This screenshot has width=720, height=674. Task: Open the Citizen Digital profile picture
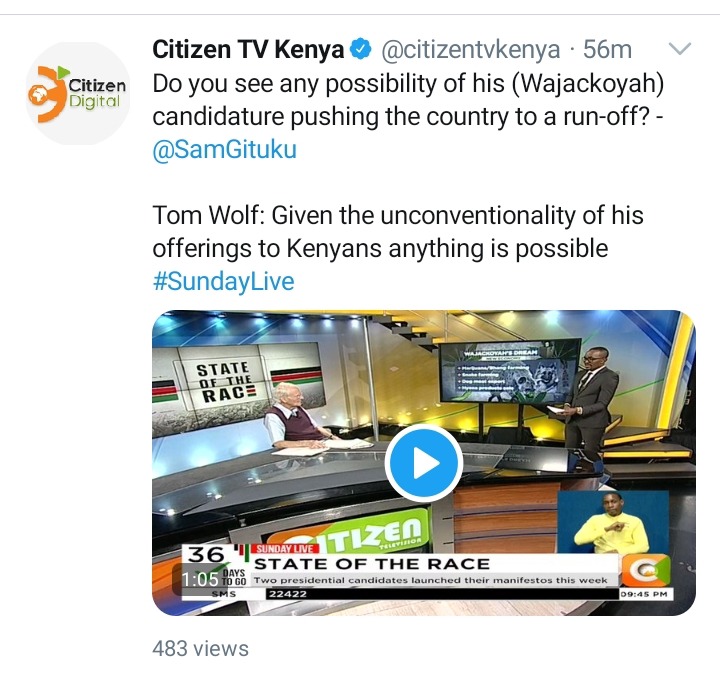(x=78, y=94)
